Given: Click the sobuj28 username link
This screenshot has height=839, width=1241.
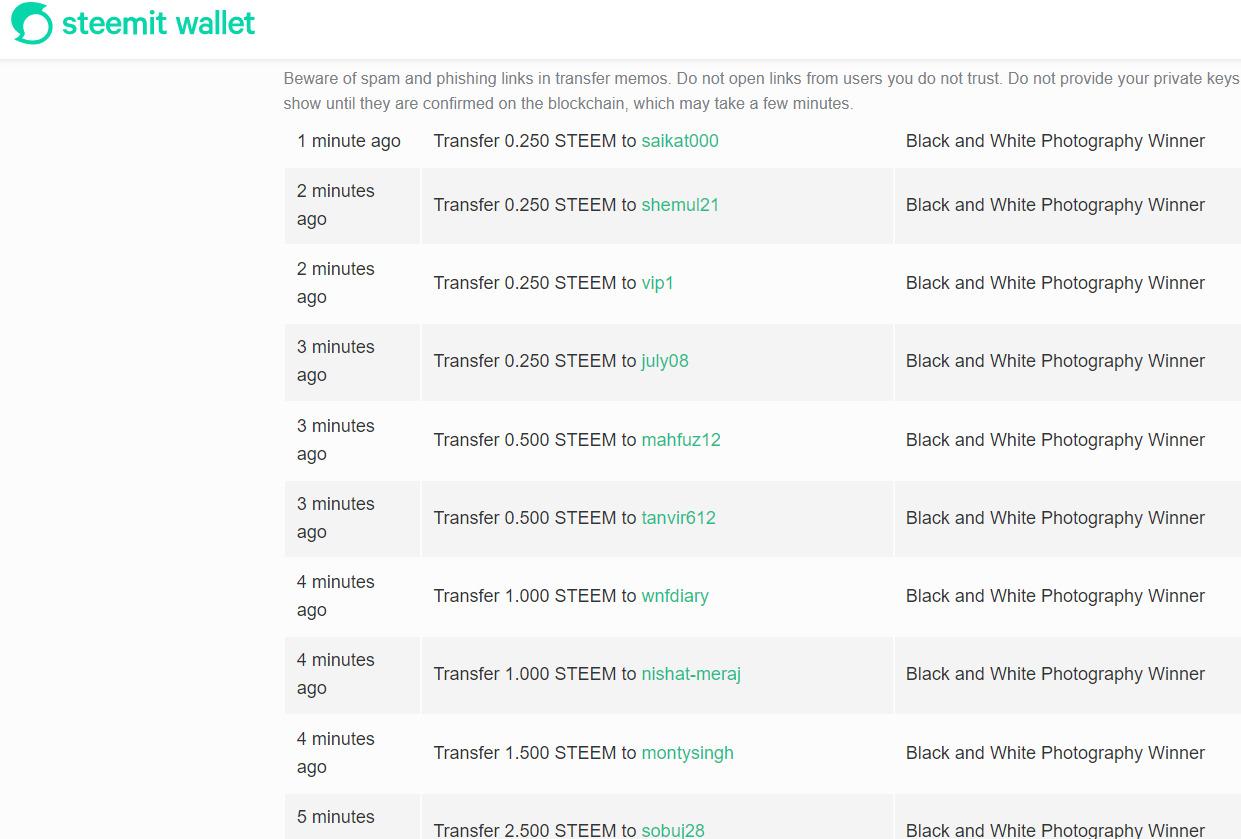Looking at the screenshot, I should (673, 830).
